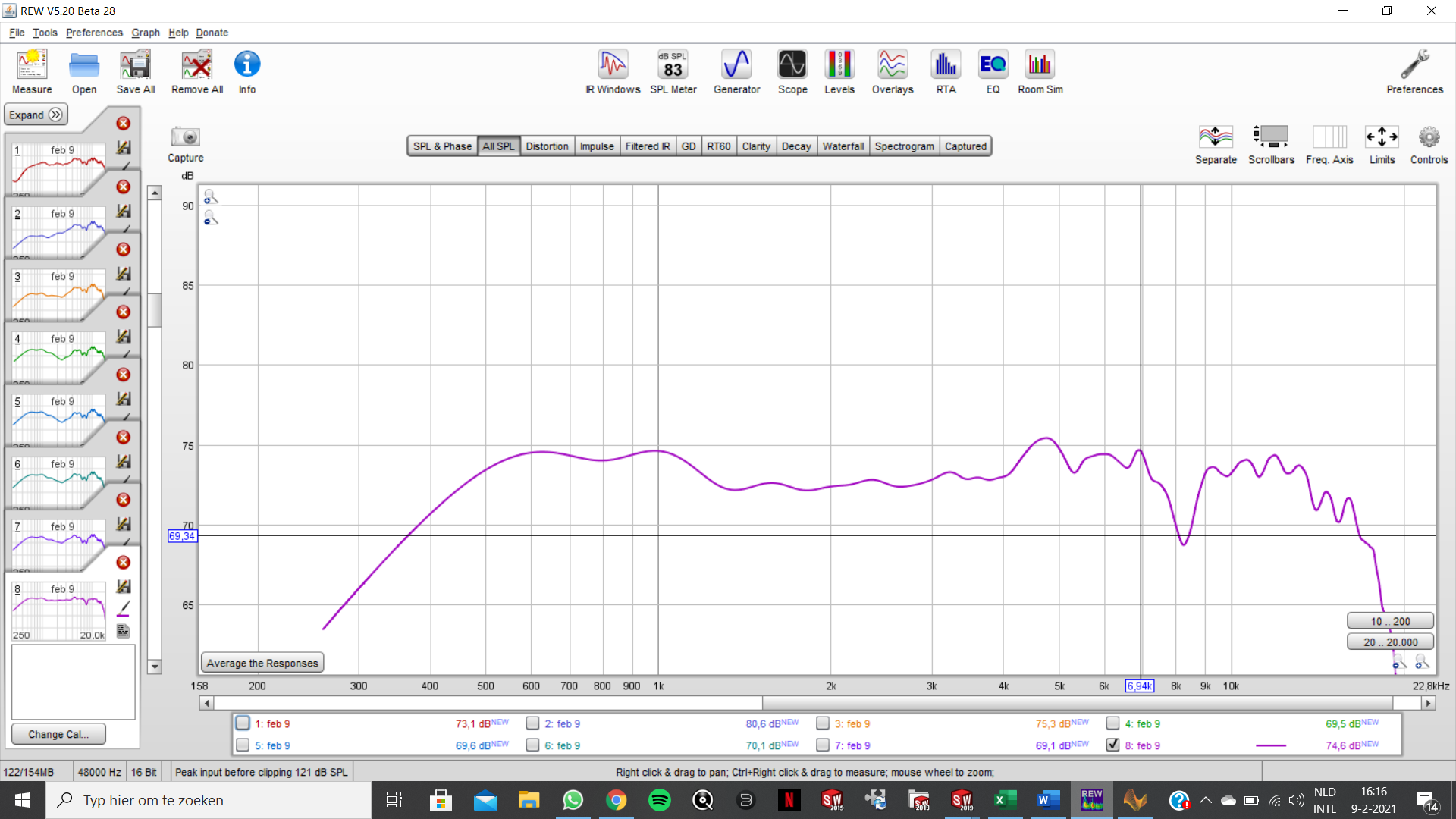Open the Donate menu link
This screenshot has height=819, width=1456.
click(212, 33)
